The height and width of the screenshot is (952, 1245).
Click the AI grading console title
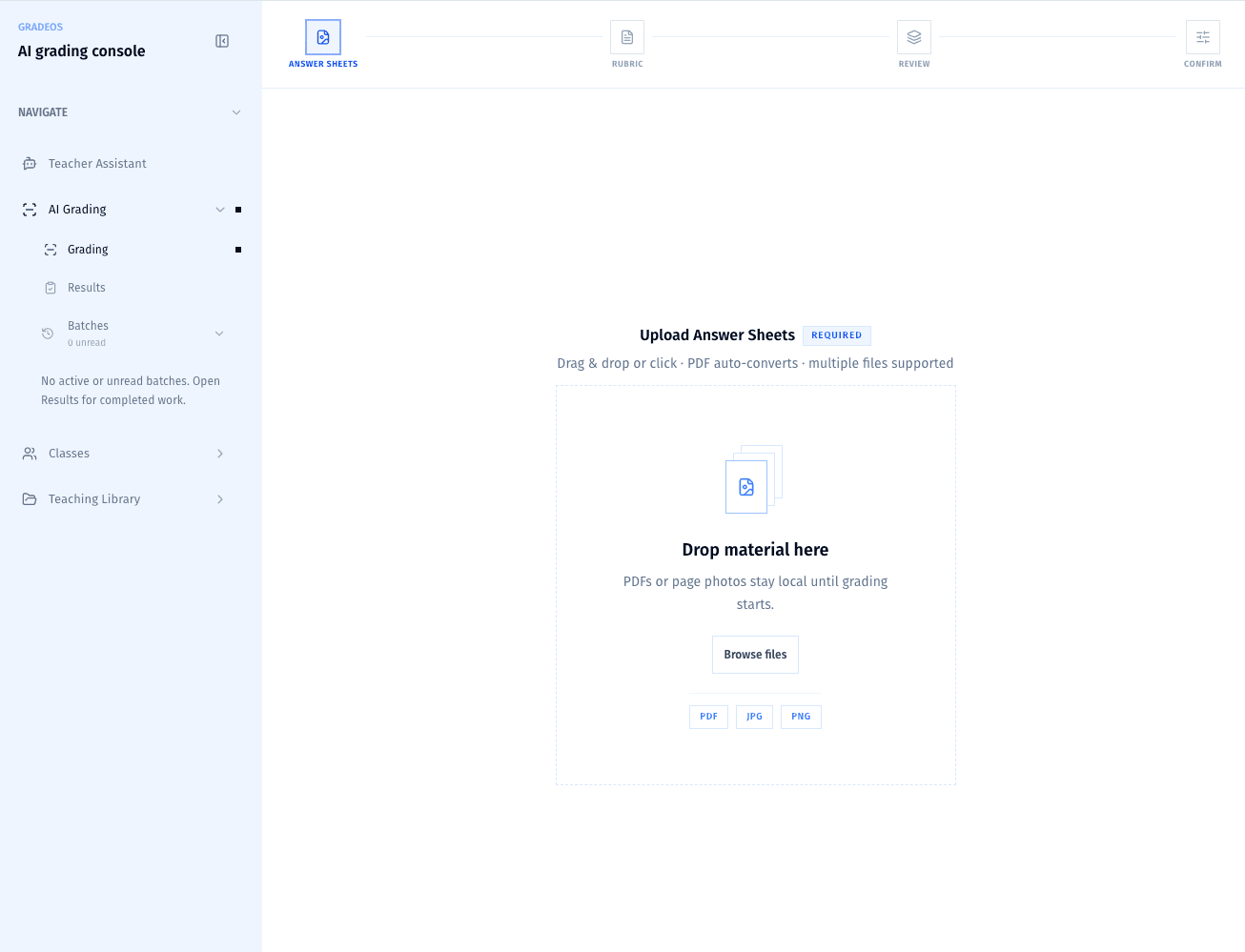(x=82, y=51)
